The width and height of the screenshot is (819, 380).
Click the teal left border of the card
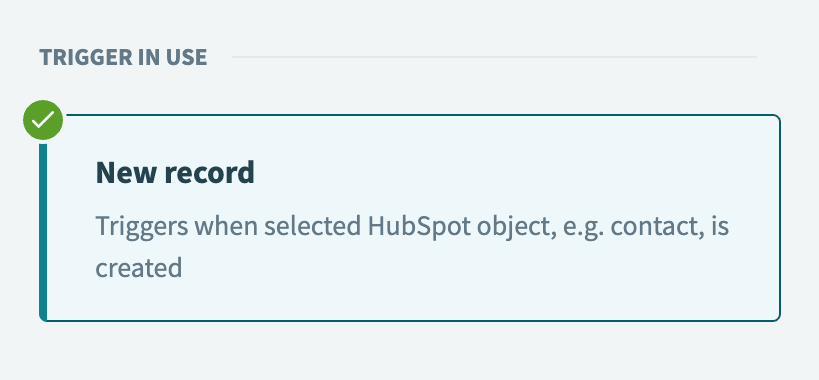tap(43, 230)
